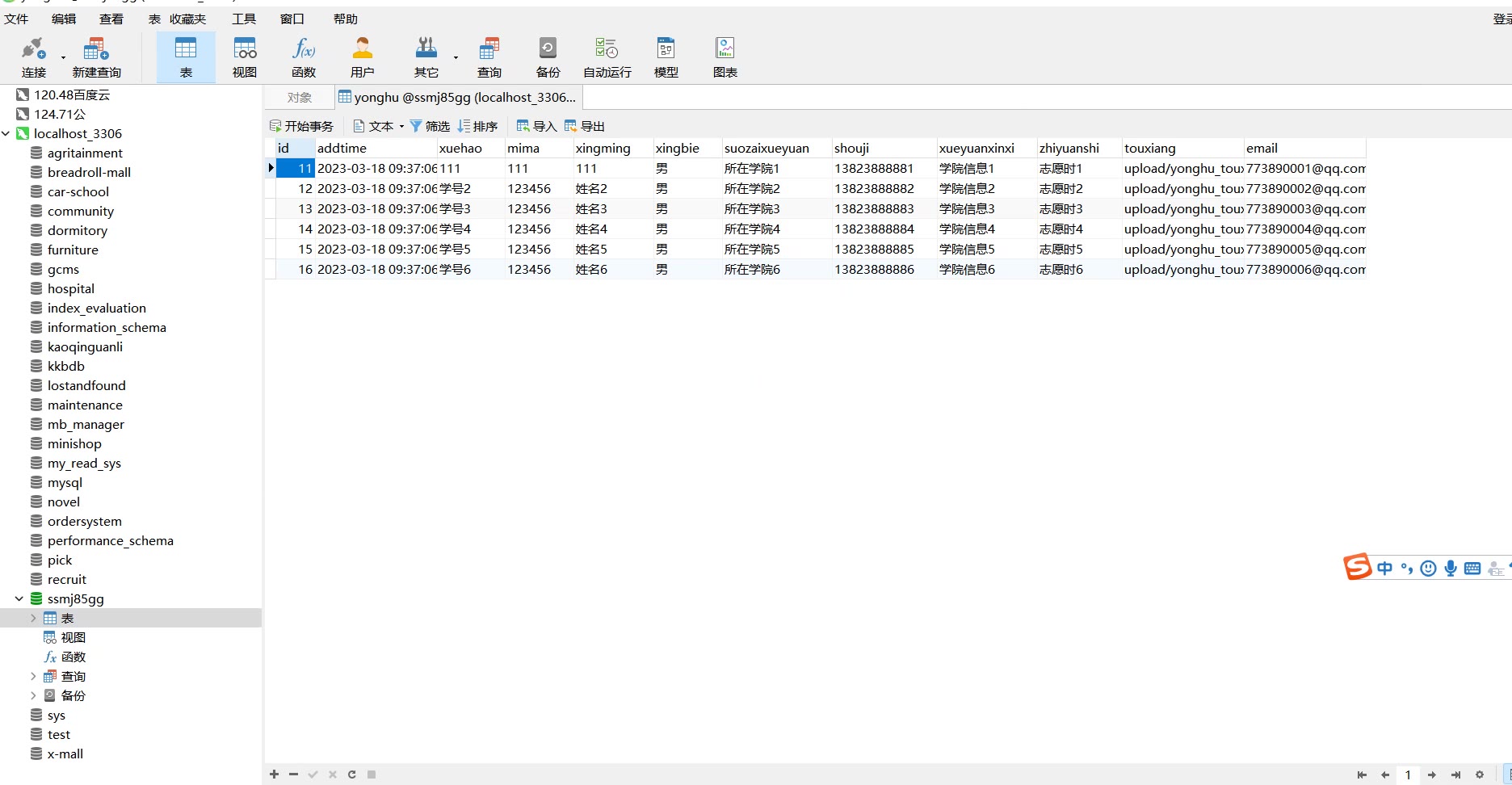Click the 连接 connection toolbar icon
This screenshot has height=785, width=1512.
pos(34,57)
